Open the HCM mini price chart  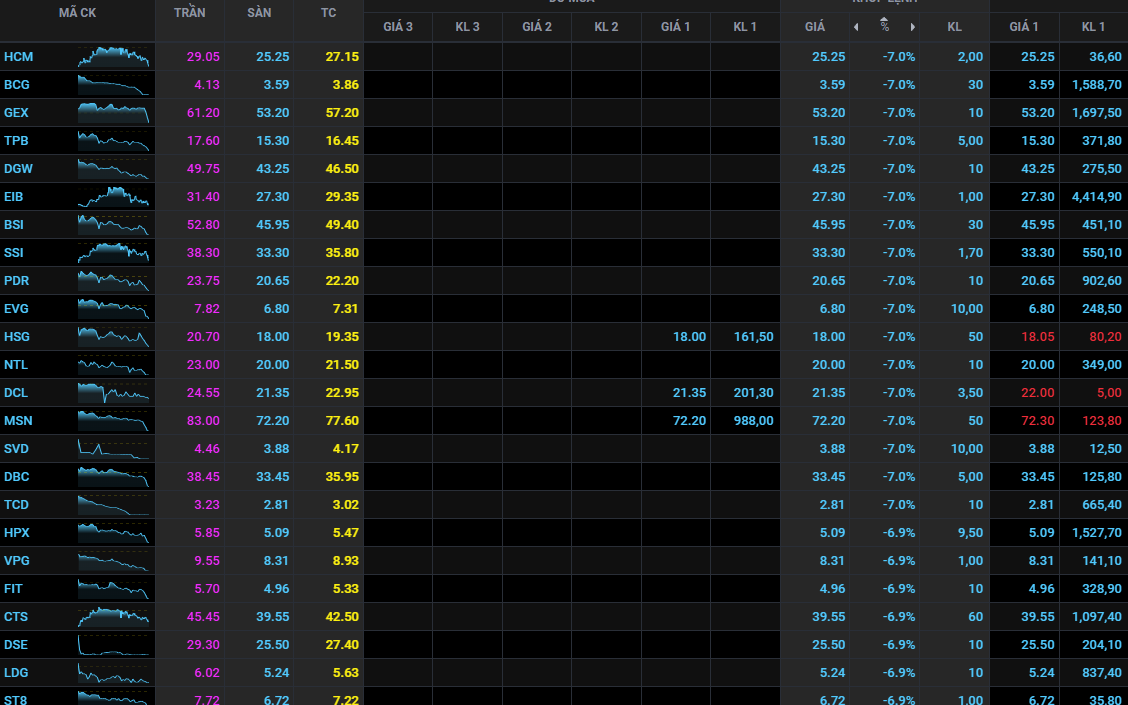click(x=114, y=57)
